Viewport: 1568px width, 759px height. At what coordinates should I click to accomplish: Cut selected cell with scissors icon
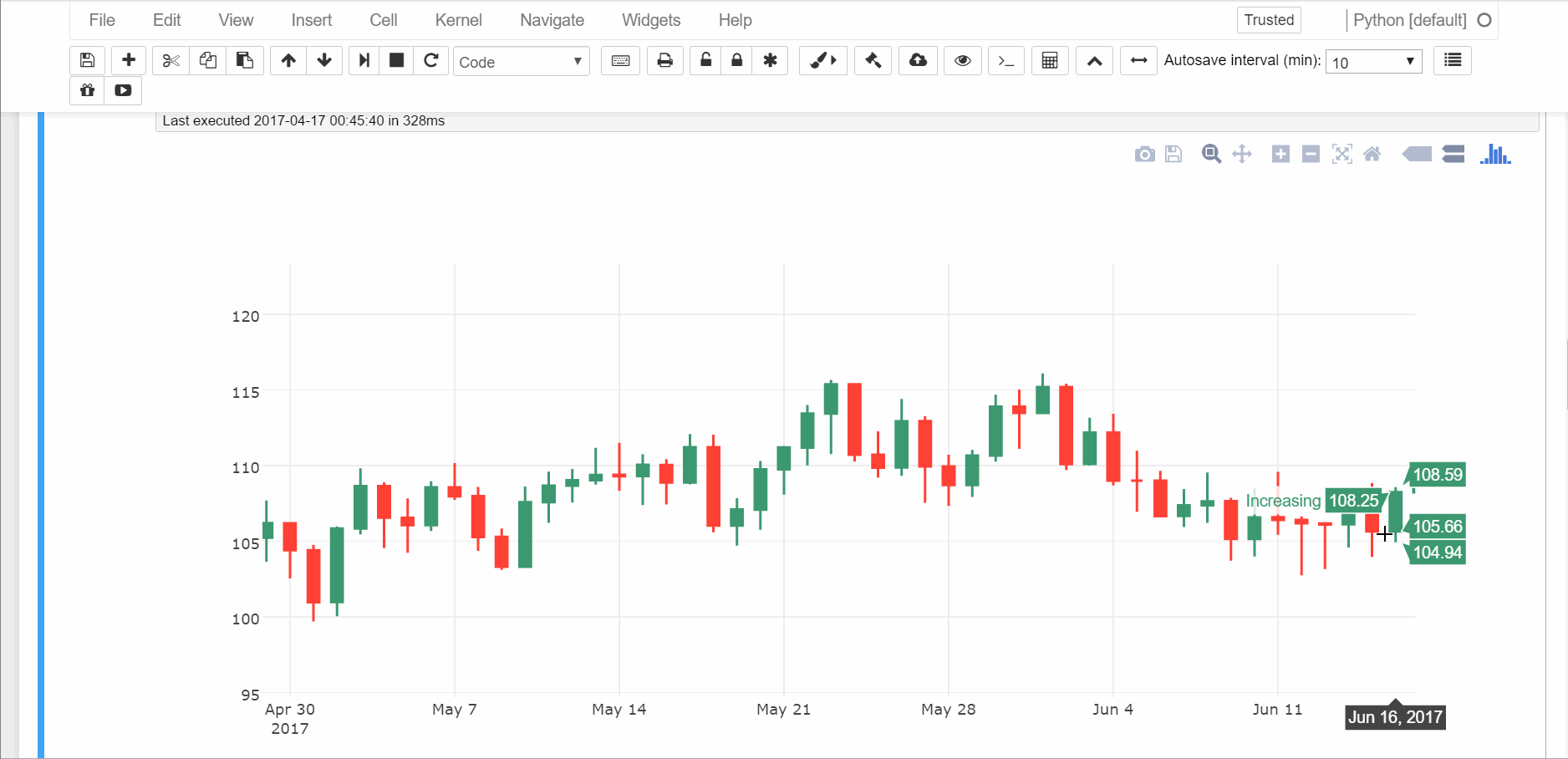171,60
